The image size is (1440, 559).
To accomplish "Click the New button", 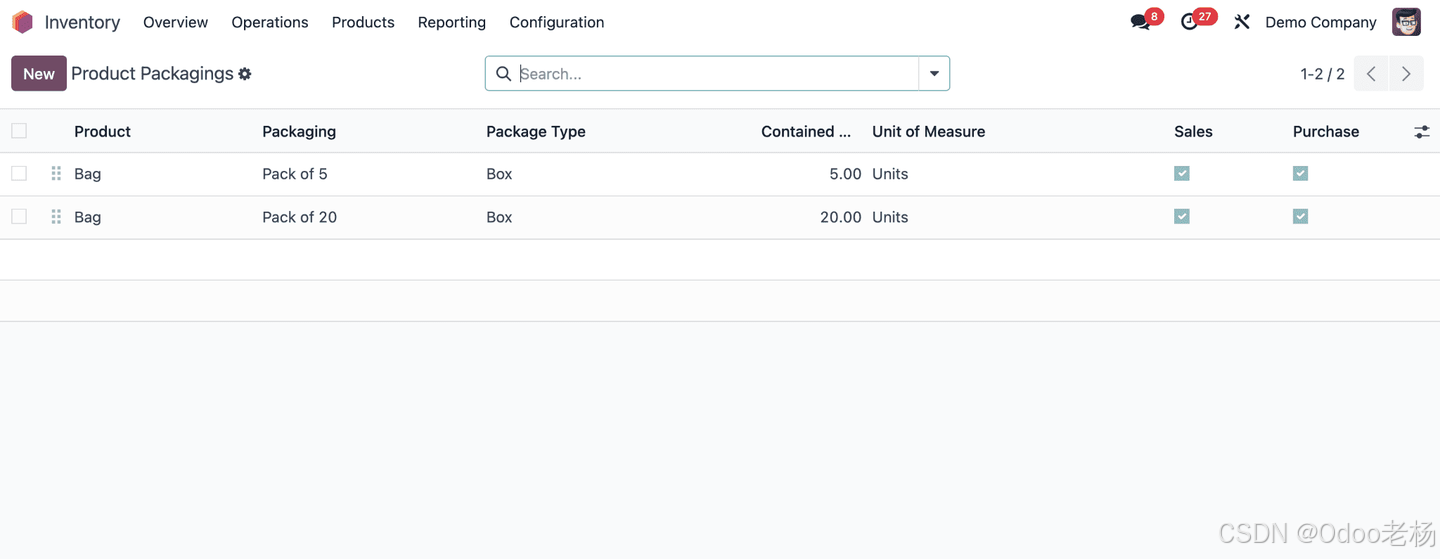I will tap(39, 74).
